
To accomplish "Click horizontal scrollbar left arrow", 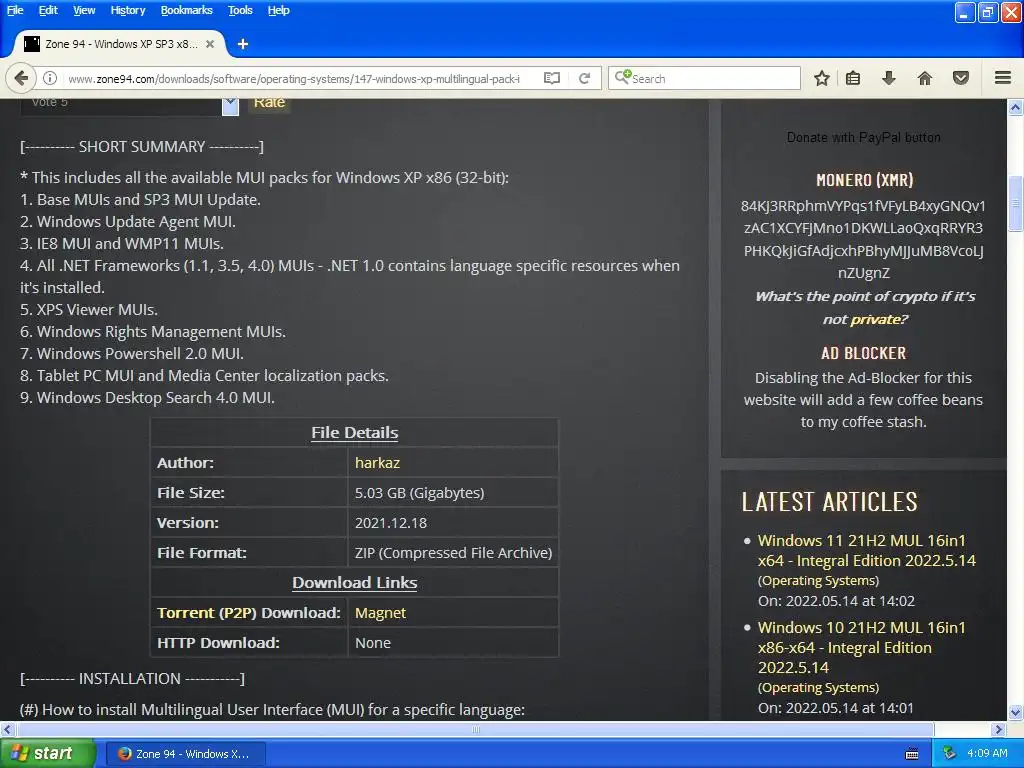I will (7, 729).
